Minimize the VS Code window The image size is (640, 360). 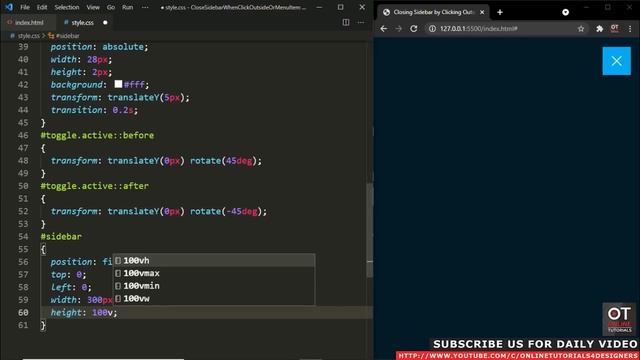(319, 7)
